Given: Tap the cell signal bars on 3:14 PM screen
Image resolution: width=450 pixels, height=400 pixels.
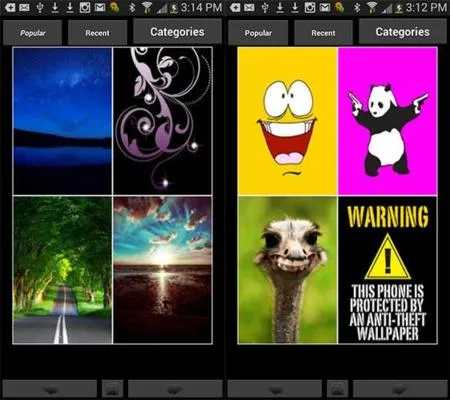Looking at the screenshot, I should [x=162, y=8].
